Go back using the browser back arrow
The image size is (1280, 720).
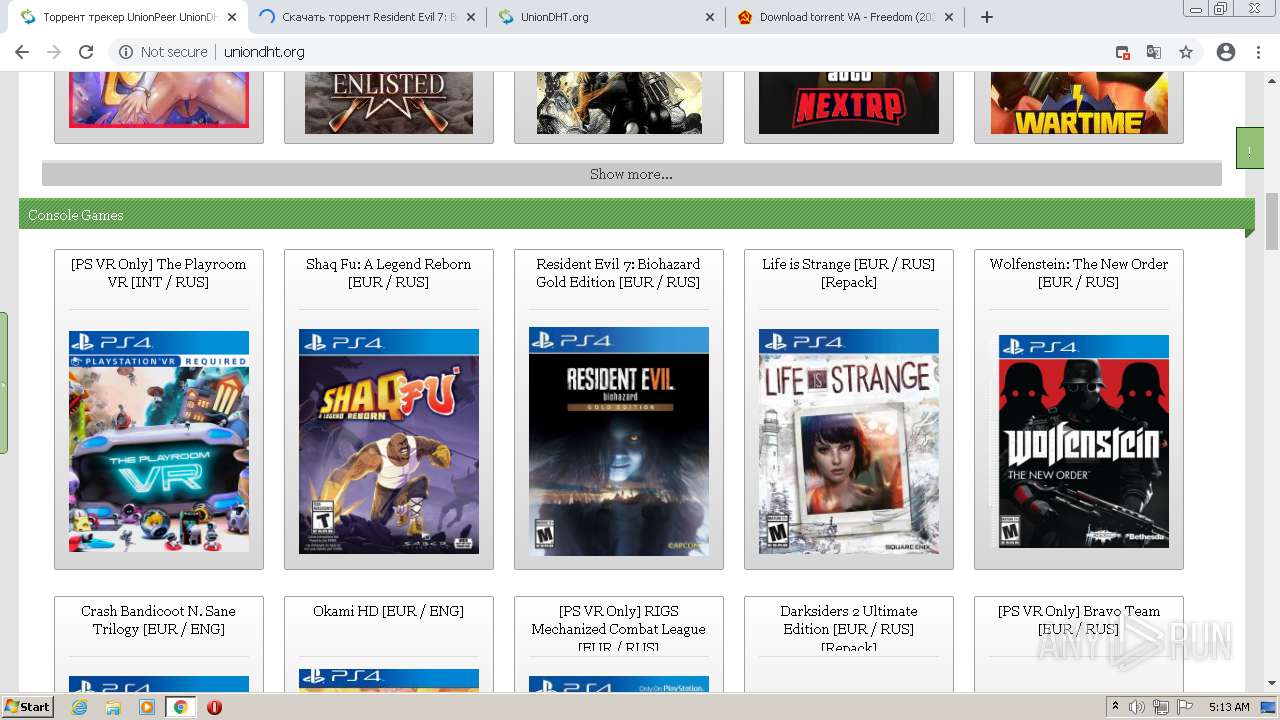coord(22,52)
